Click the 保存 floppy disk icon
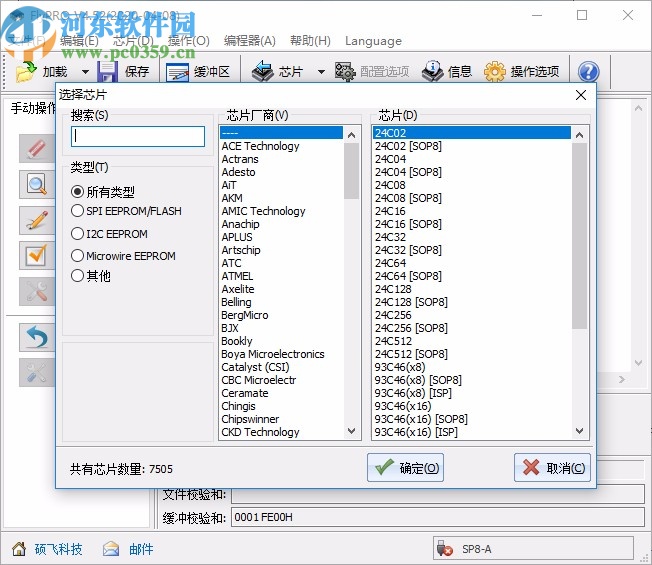Viewport: 652px width, 565px height. 107,72
